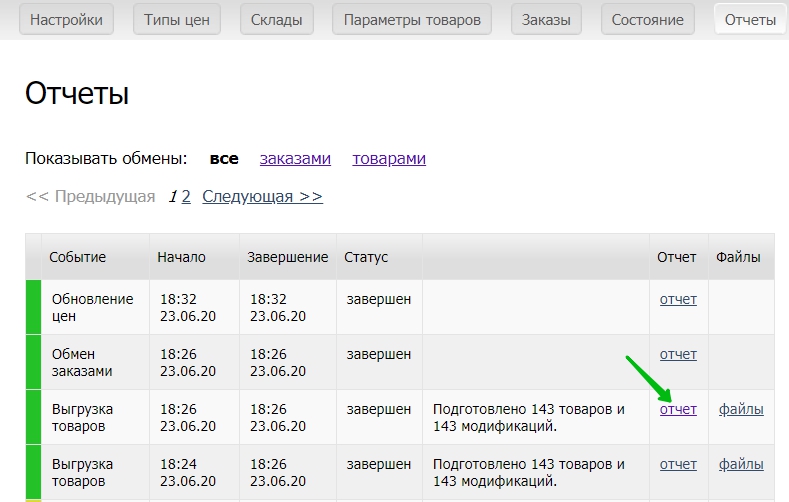Click green status marker of Обновление цен
The height and width of the screenshot is (502, 789).
tap(33, 307)
